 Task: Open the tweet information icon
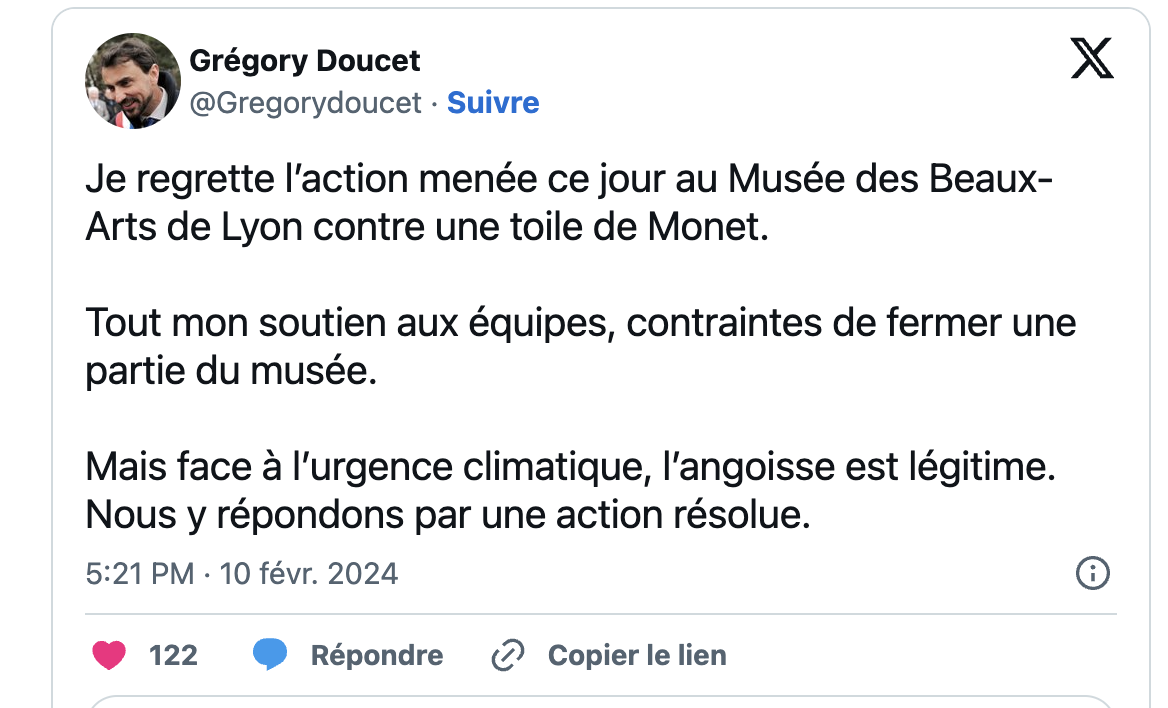(1093, 573)
